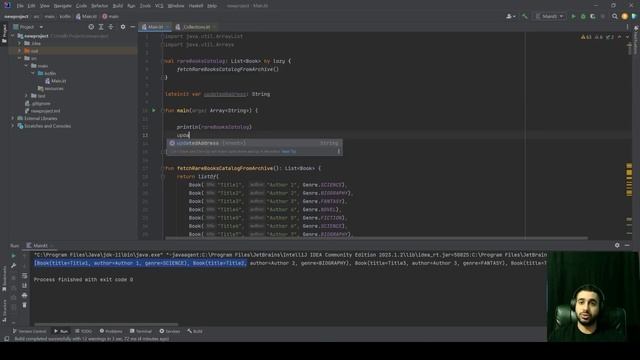
Task: Start debugging with the bug icon
Action: pyautogui.click(x=583, y=16)
